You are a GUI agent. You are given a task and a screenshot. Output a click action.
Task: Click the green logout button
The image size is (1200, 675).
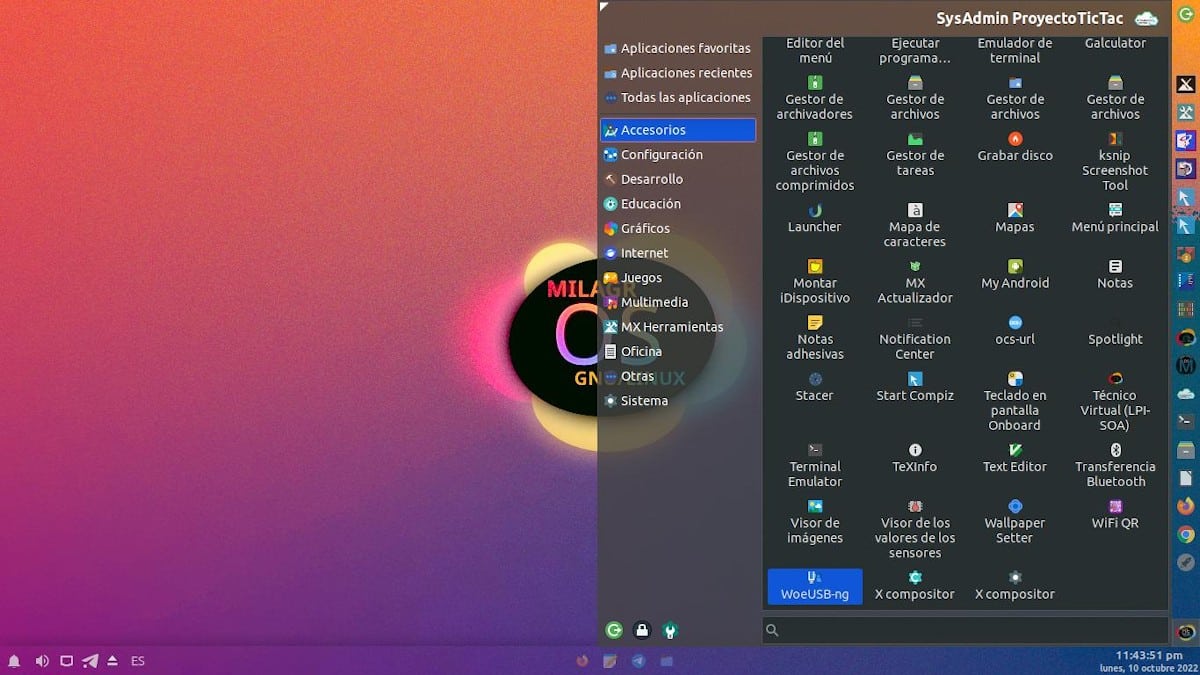[614, 630]
